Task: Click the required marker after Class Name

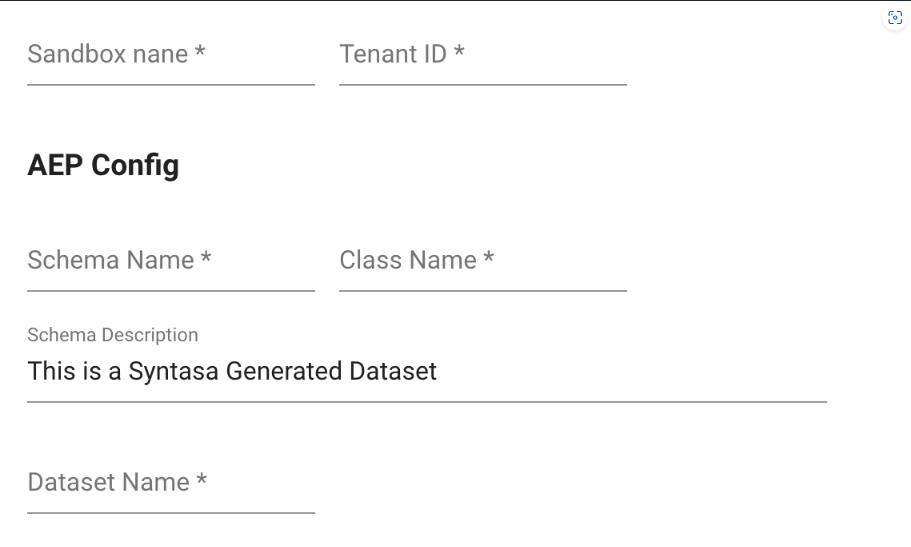Action: (489, 259)
